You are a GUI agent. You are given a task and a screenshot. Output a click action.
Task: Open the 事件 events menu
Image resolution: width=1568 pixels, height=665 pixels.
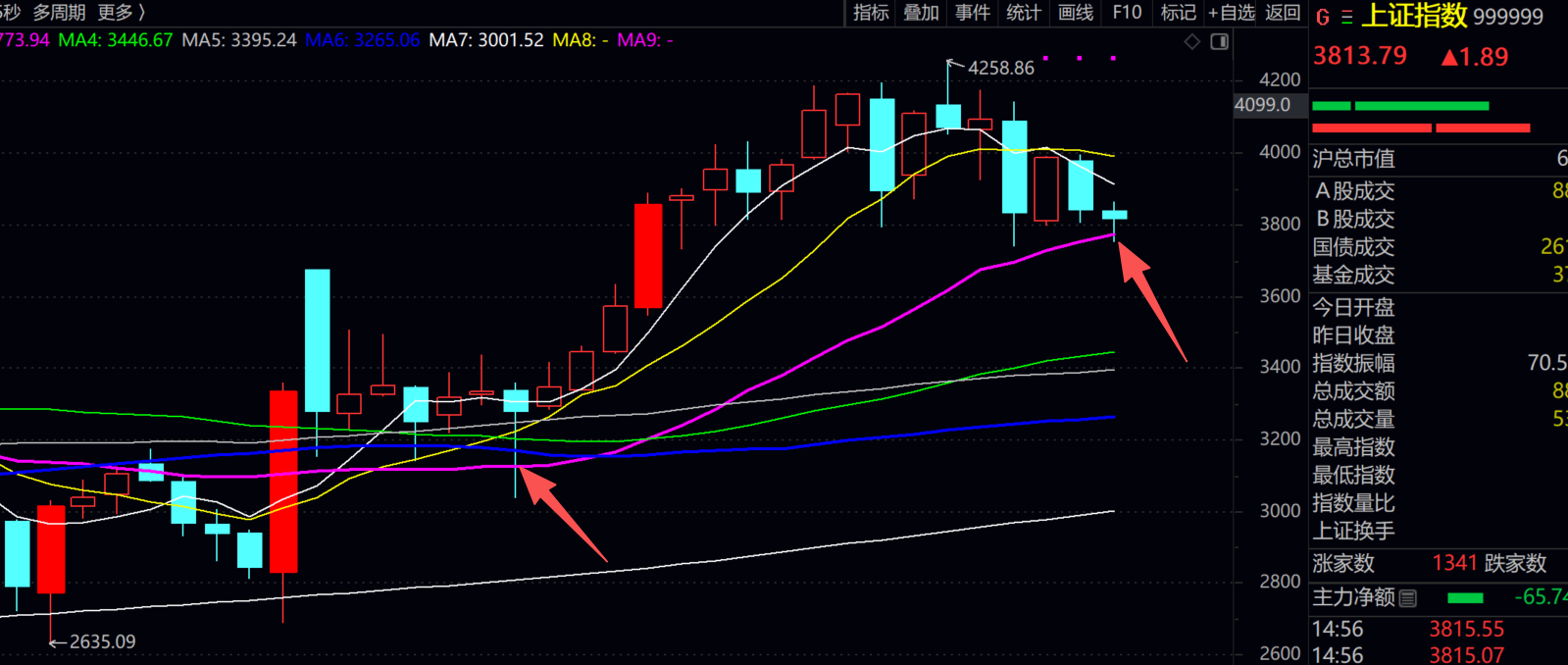[x=973, y=13]
